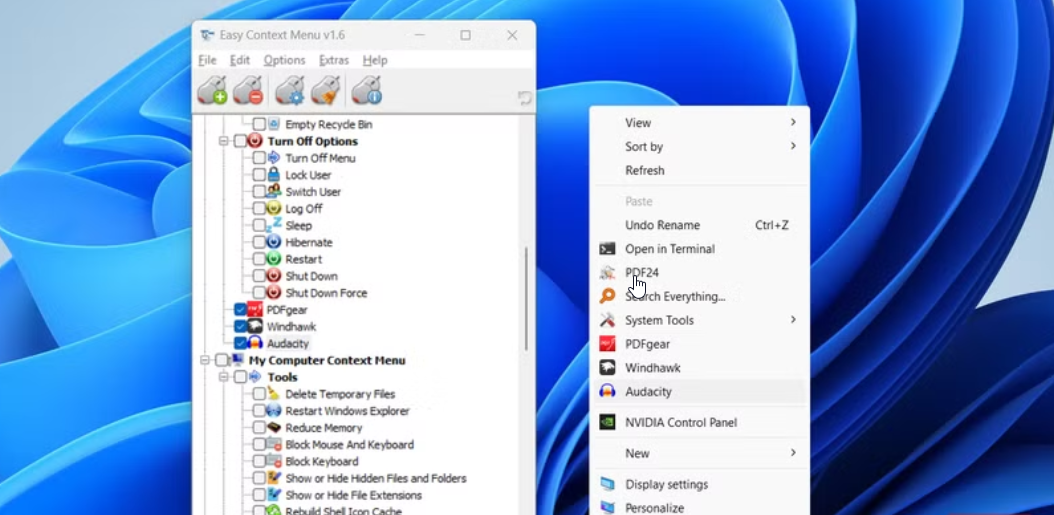The width and height of the screenshot is (1054, 515).
Task: Check the Restart Windows Explorer checkbox
Action: [259, 411]
